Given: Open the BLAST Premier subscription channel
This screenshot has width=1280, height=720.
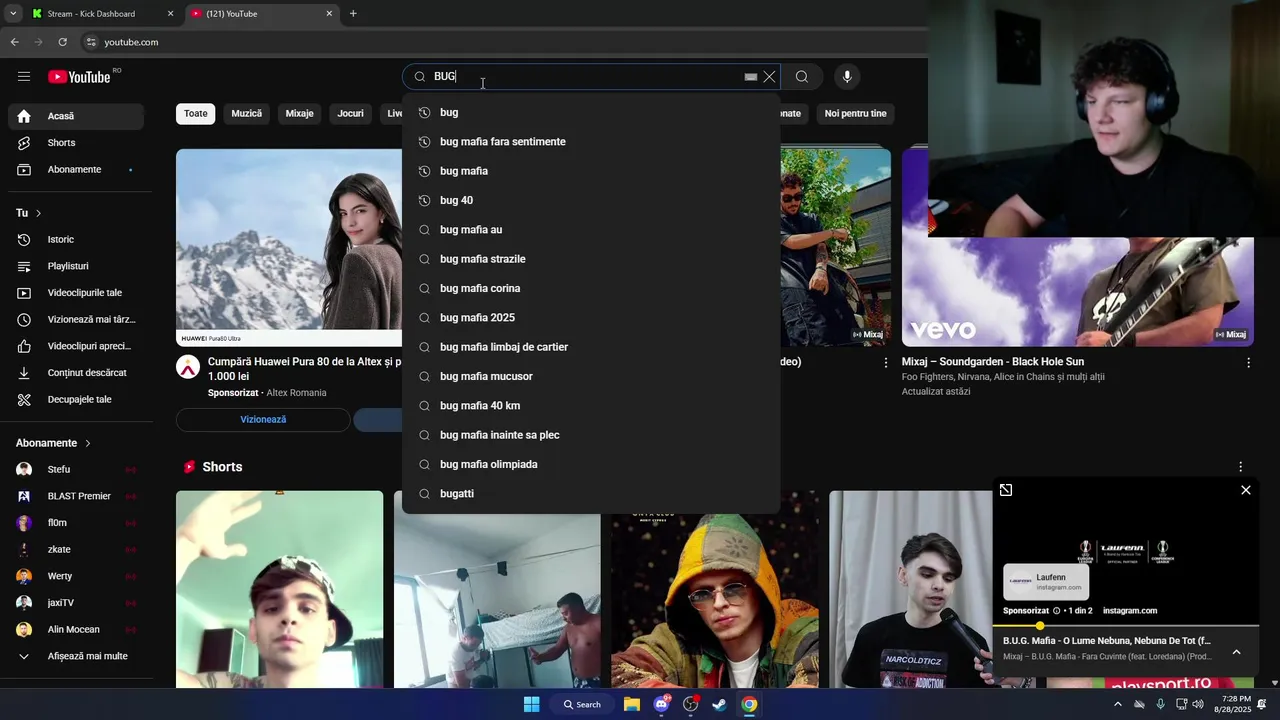Looking at the screenshot, I should (x=76, y=497).
